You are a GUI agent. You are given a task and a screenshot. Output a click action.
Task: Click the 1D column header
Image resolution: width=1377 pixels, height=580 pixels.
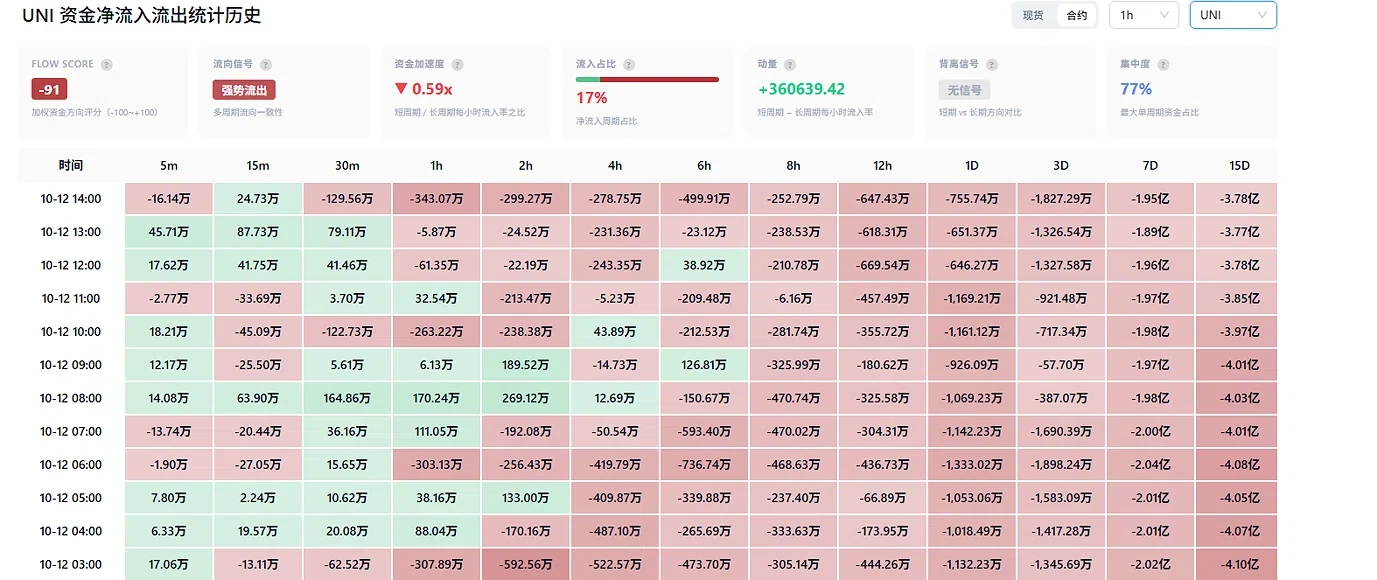[x=972, y=165]
